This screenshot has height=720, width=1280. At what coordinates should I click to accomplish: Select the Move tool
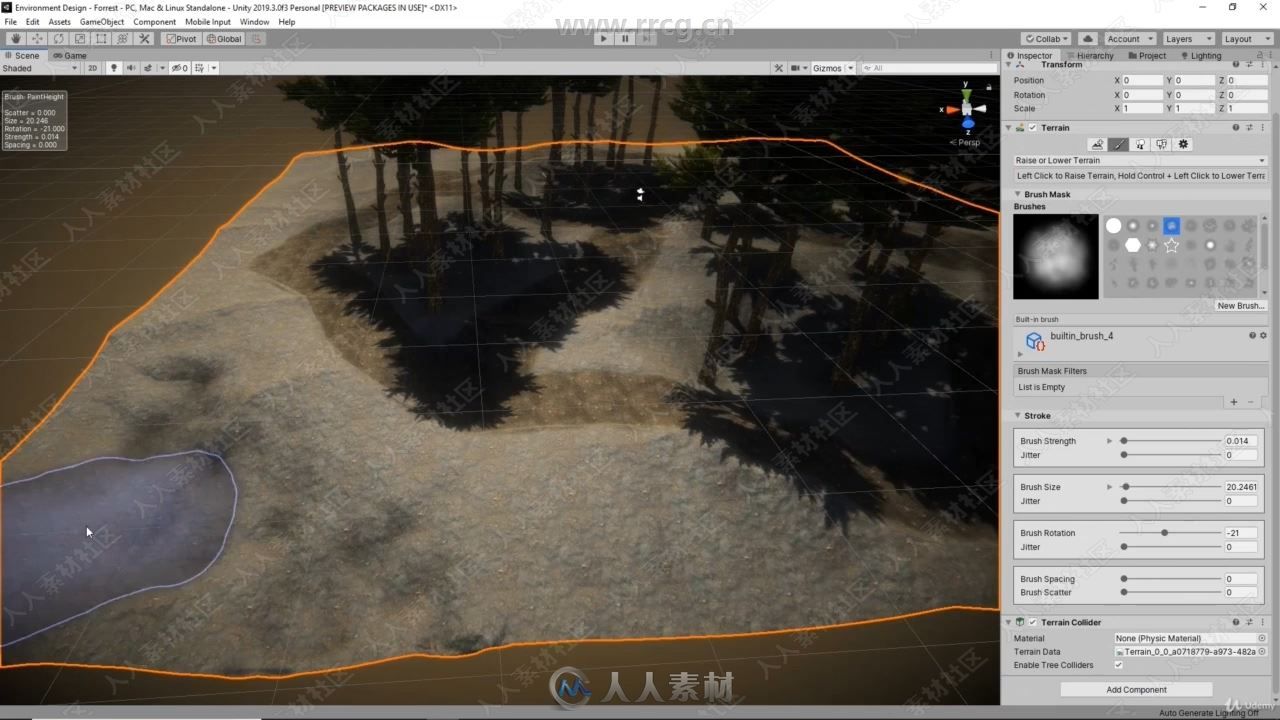37,39
